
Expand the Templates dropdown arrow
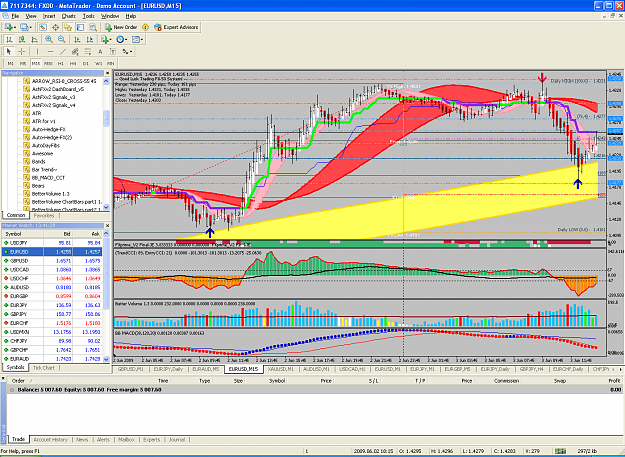click(x=142, y=39)
